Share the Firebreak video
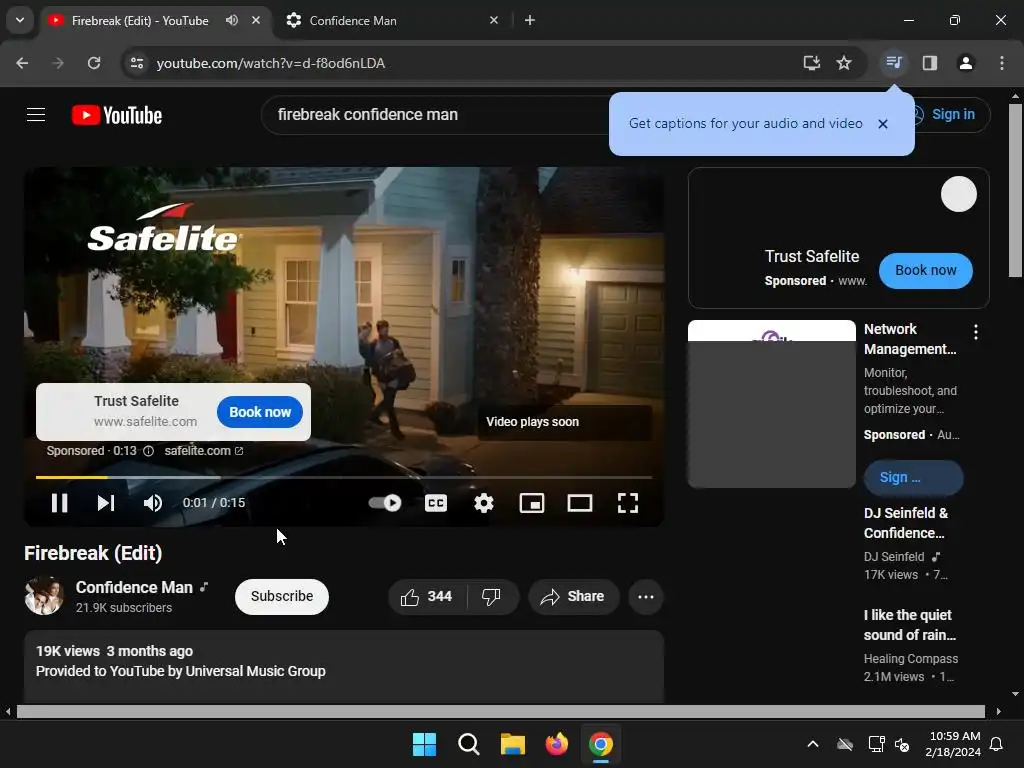Viewport: 1024px width, 768px height. [x=573, y=596]
